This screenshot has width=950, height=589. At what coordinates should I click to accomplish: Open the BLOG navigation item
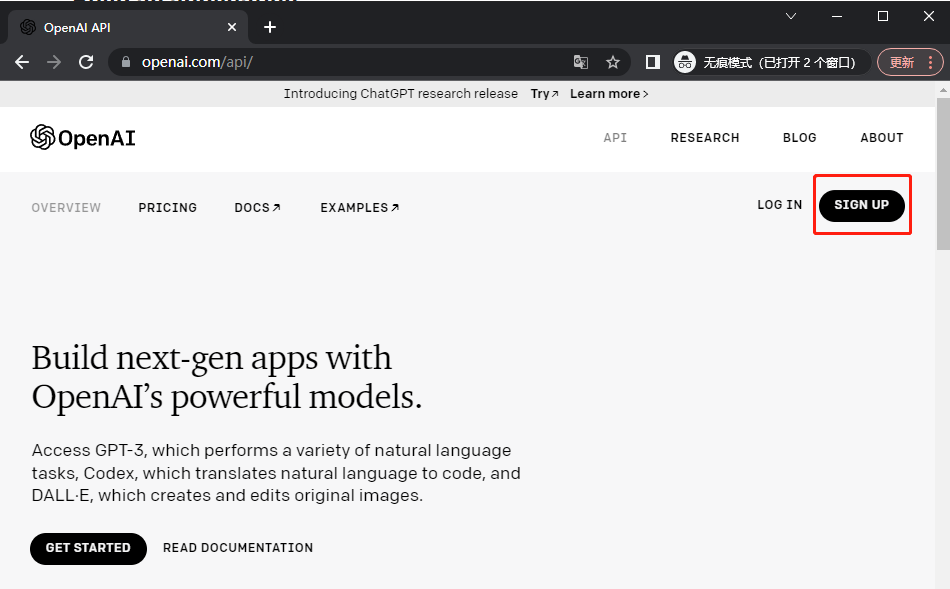(799, 138)
